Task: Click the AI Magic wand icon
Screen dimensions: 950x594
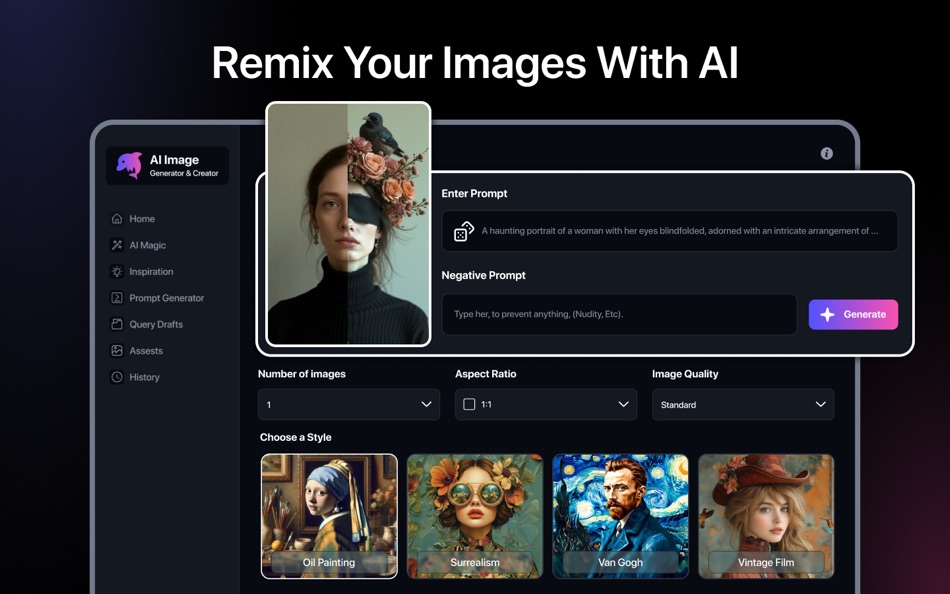Action: pos(117,245)
